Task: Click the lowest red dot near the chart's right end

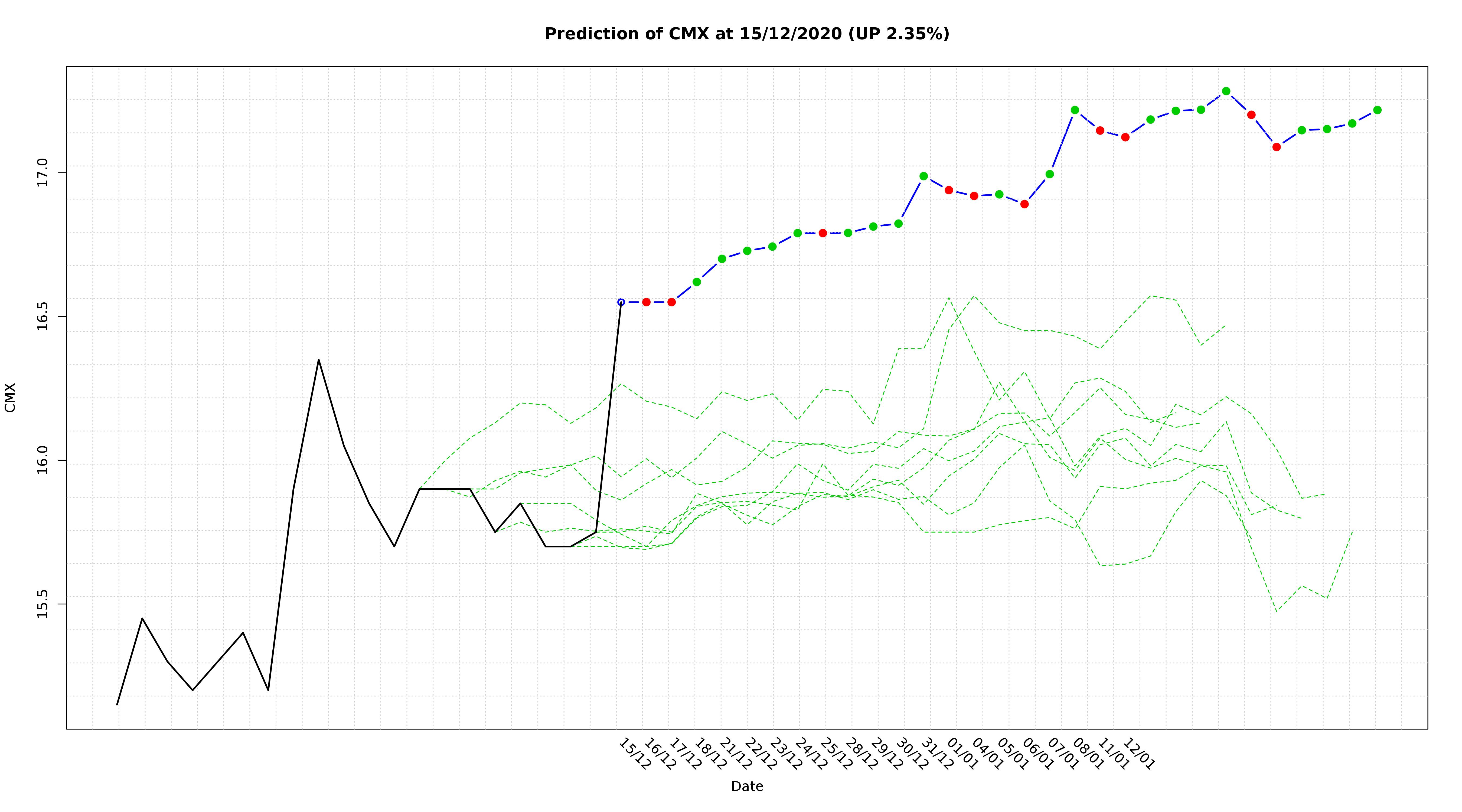Action: [x=1277, y=147]
